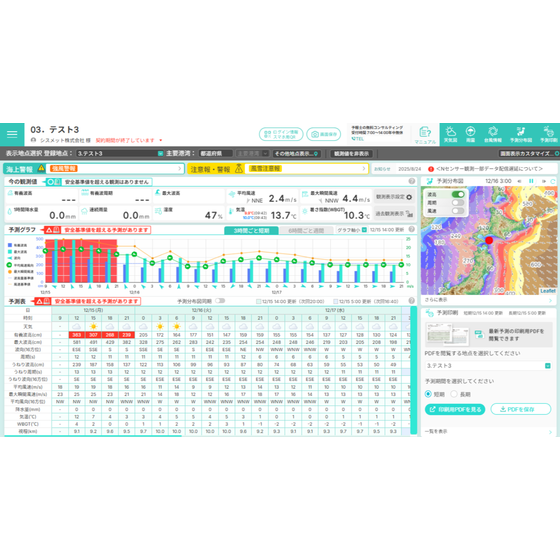
Task: Open help icon for 予測グラフ panel
Action: (411, 229)
